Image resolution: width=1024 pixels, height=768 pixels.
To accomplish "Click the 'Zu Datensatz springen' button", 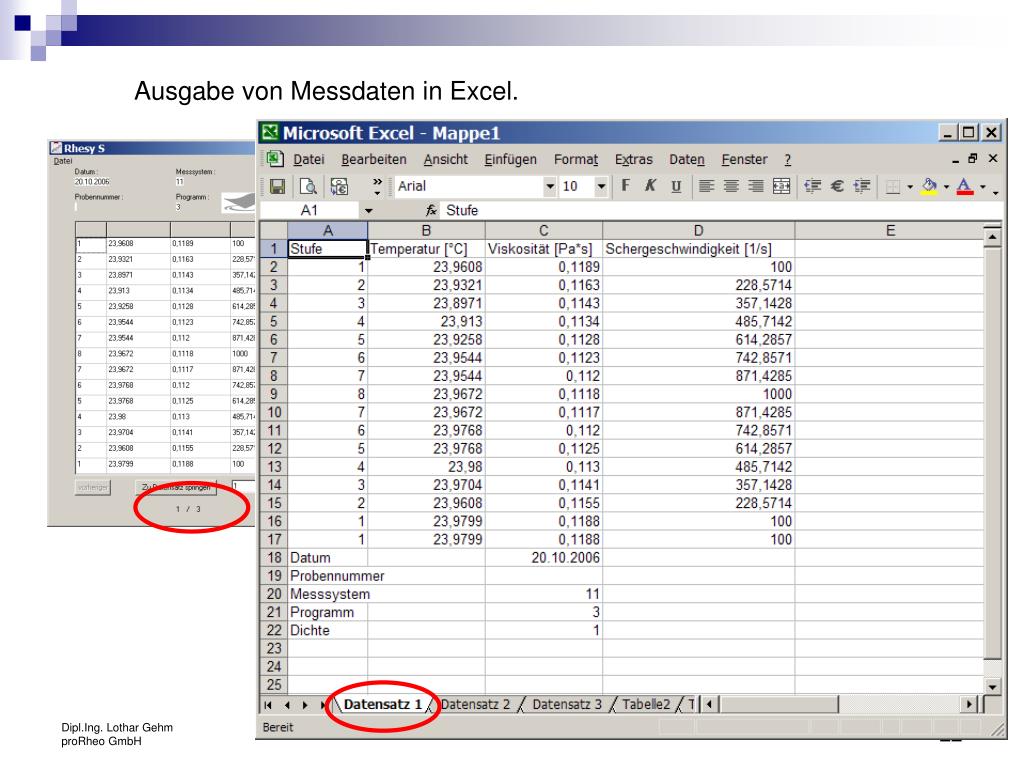I will tap(176, 487).
